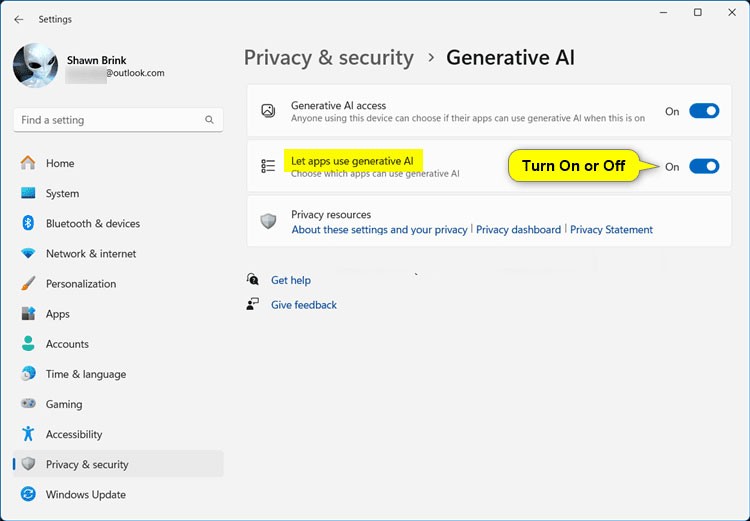Open Bluetooth & devices icon
Image resolution: width=750 pixels, height=521 pixels.
click(x=28, y=224)
